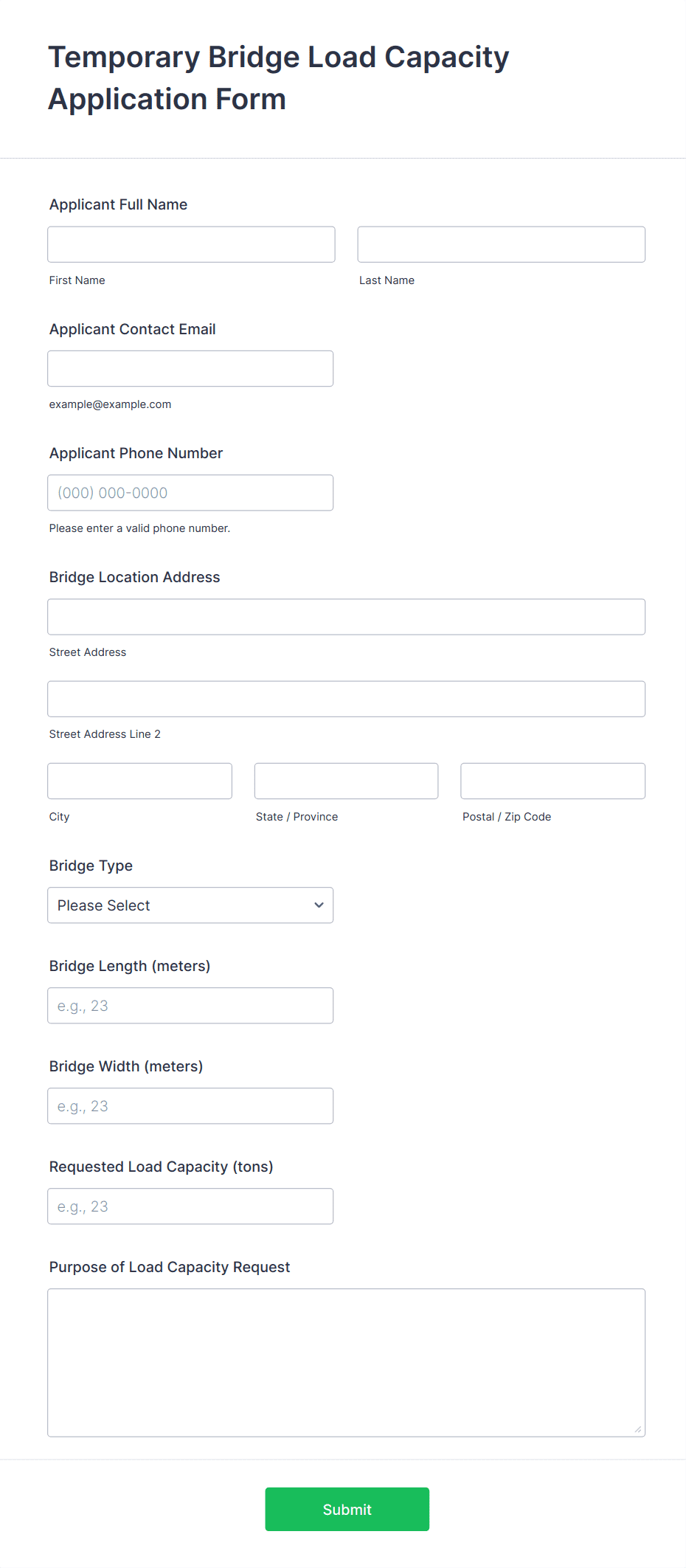The height and width of the screenshot is (1568, 686).
Task: Click the Street Address Line 2 field
Action: pyautogui.click(x=346, y=699)
